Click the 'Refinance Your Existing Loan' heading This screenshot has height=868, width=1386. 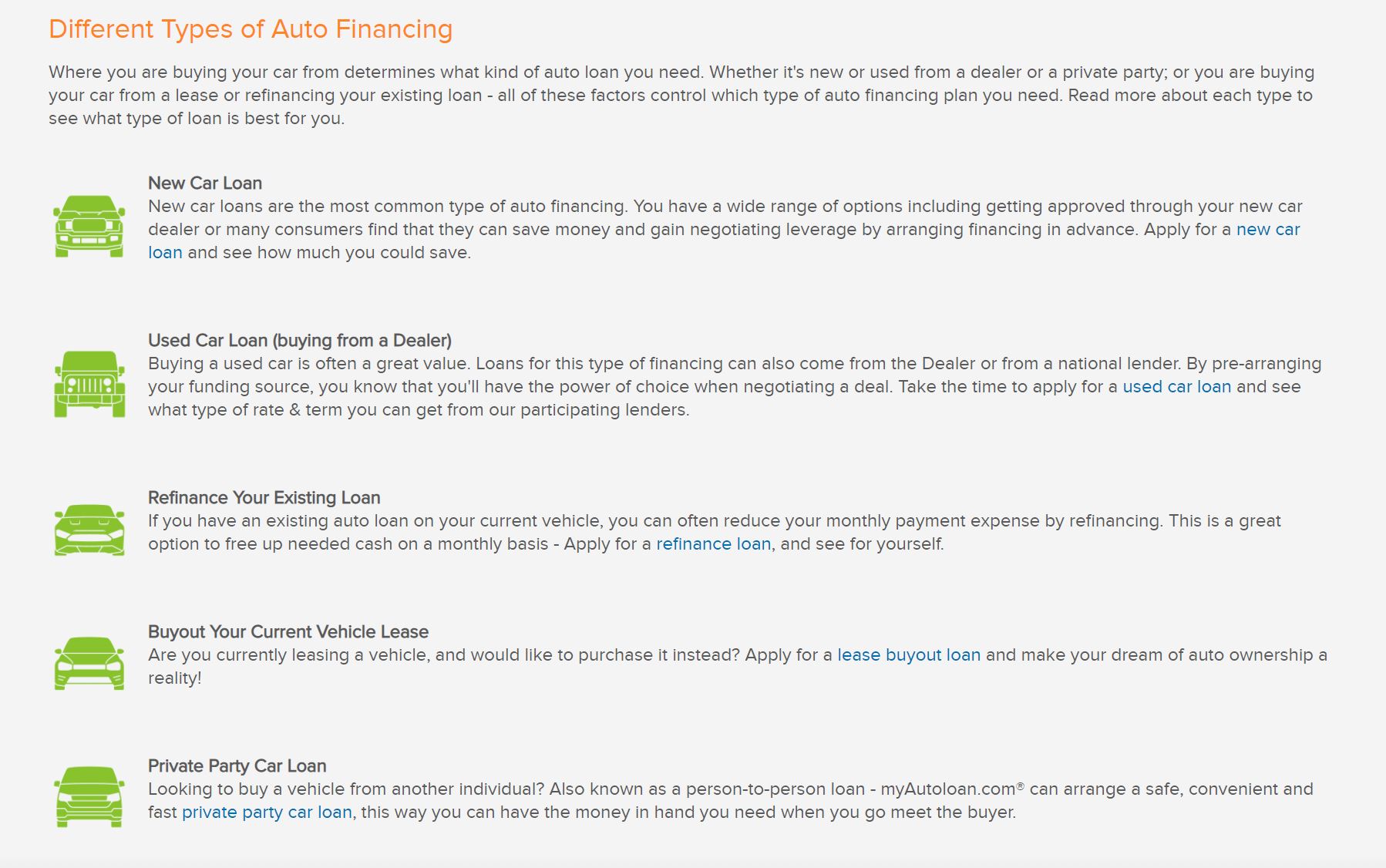click(264, 498)
